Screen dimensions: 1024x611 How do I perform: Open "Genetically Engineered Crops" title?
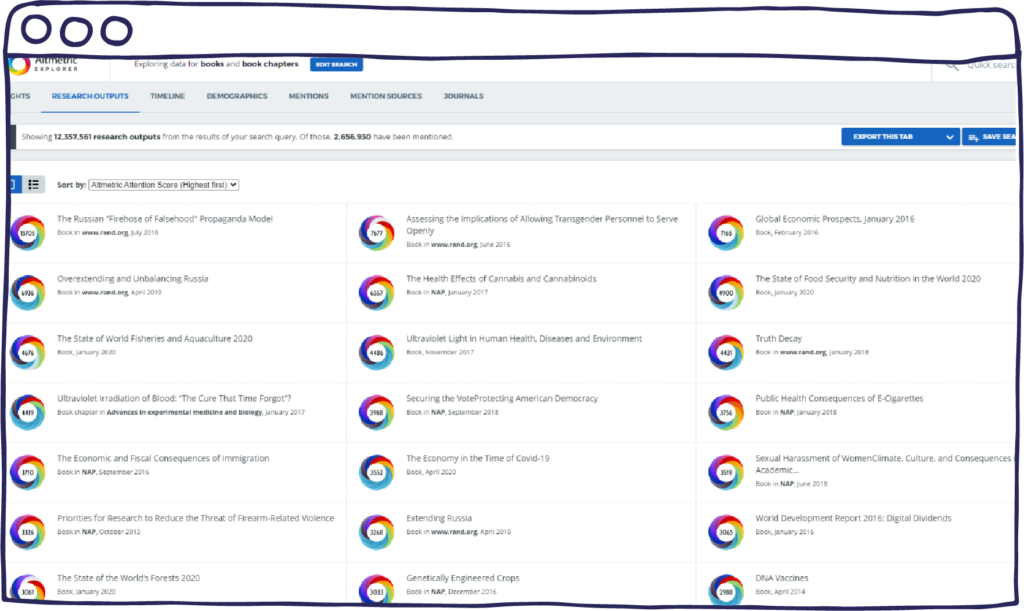click(x=462, y=578)
